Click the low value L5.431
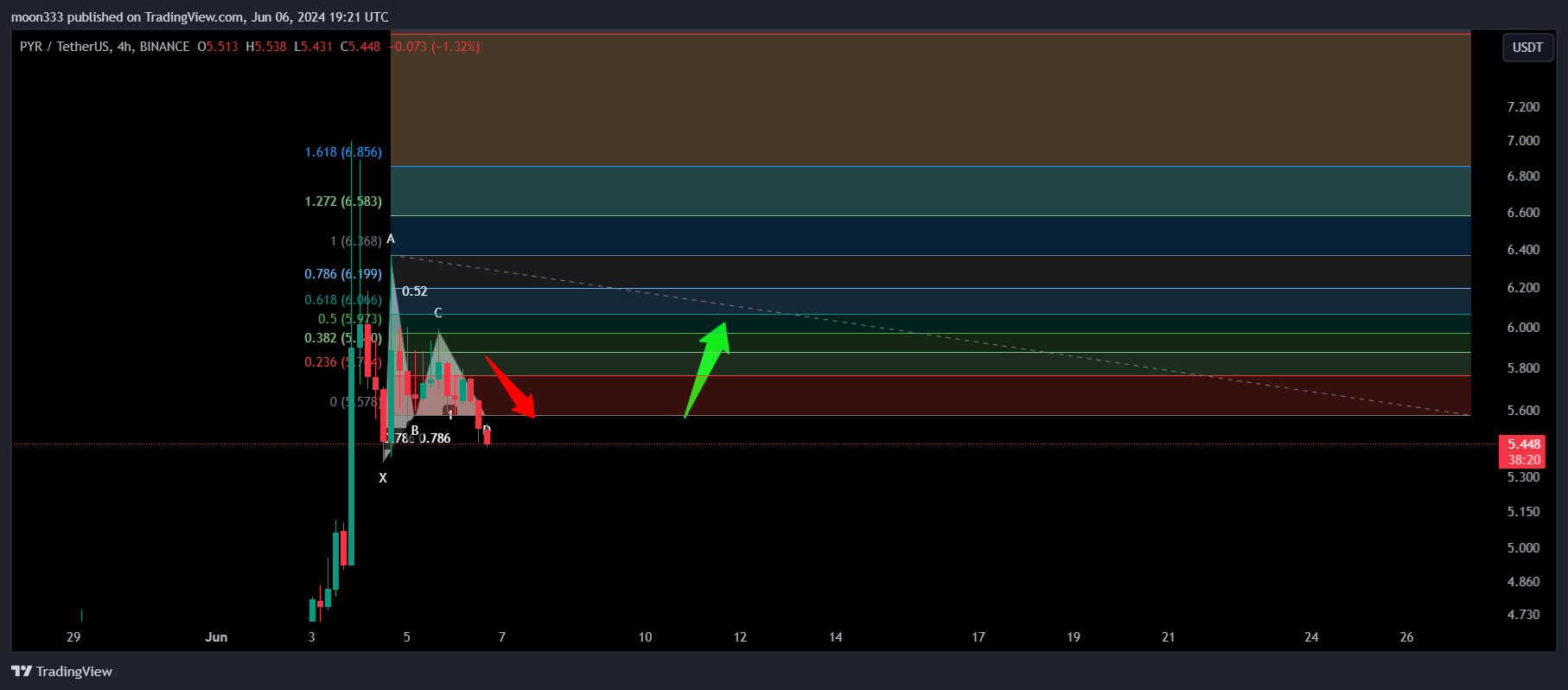This screenshot has width=1568, height=690. coord(313,47)
